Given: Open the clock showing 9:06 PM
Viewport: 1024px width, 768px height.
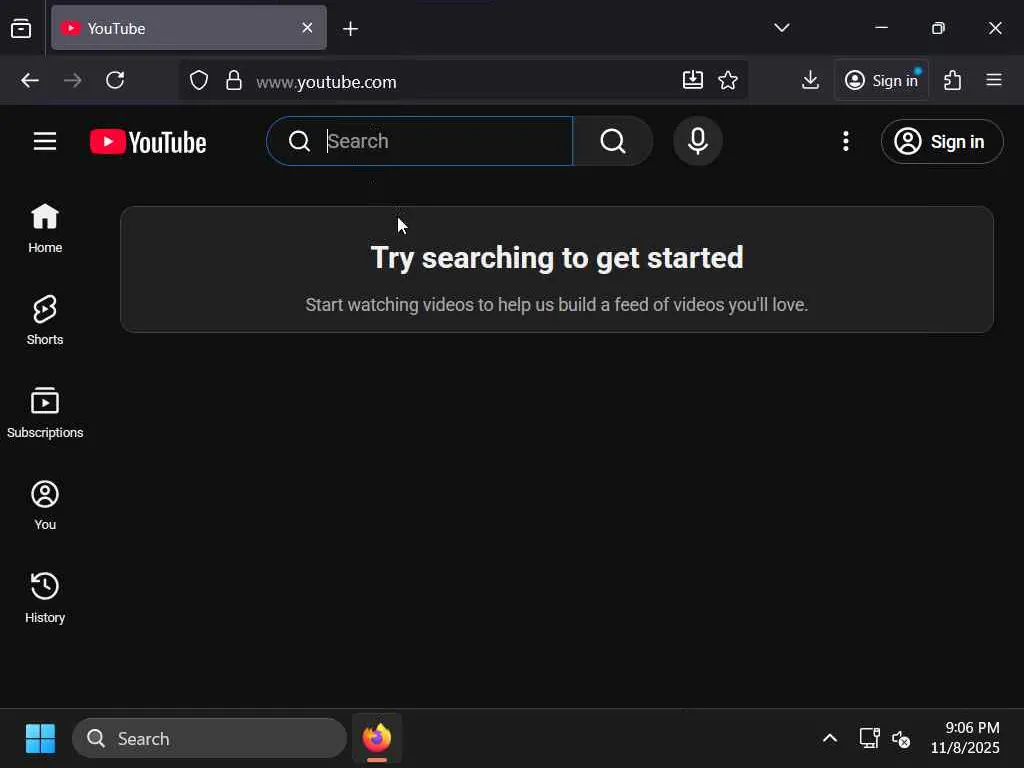Looking at the screenshot, I should pos(965,738).
